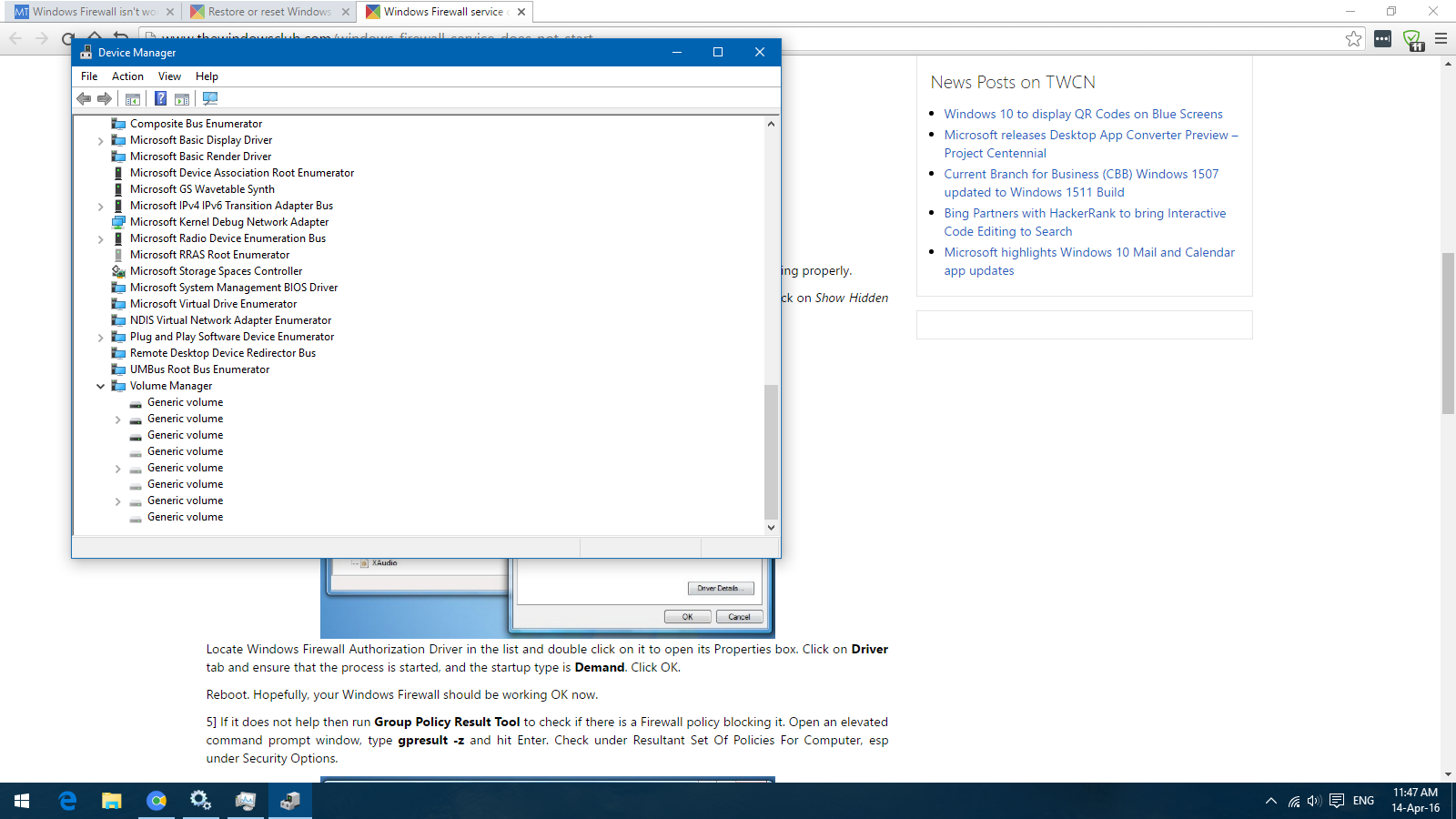Open 'Bing Partners with HackerRank' link
This screenshot has height=819, width=1456.
point(1085,222)
